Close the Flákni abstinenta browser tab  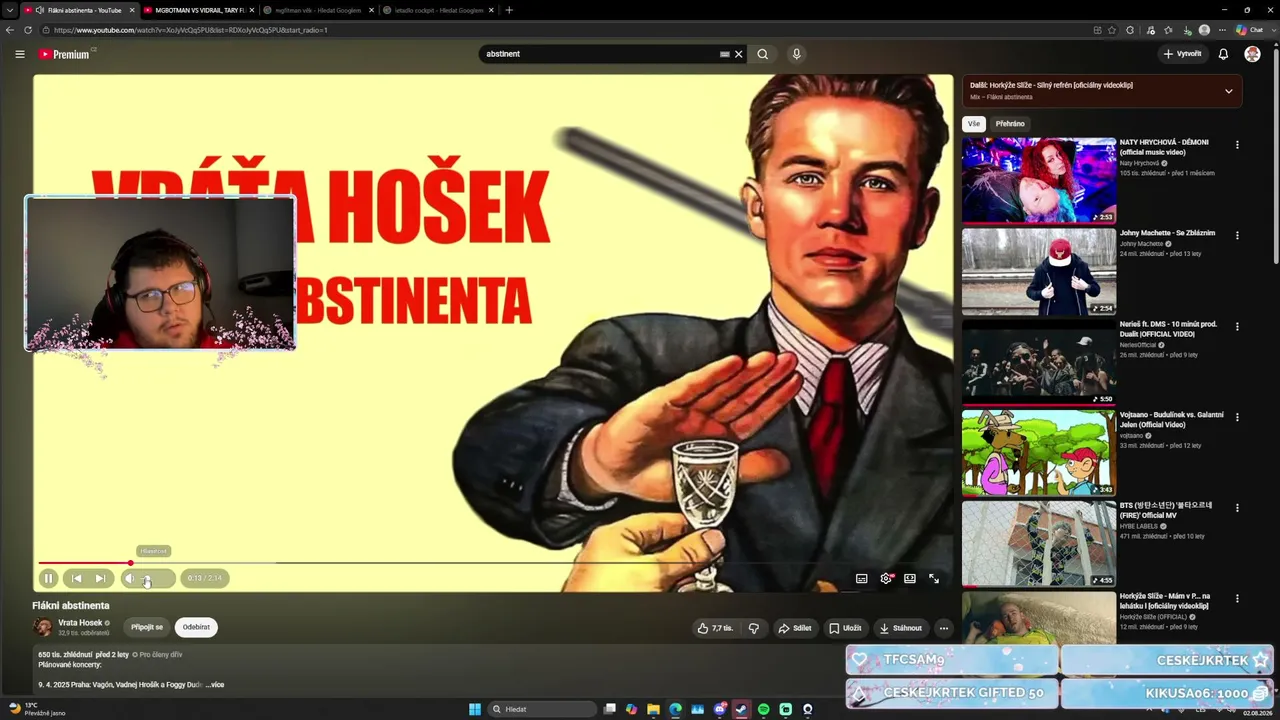click(x=131, y=10)
